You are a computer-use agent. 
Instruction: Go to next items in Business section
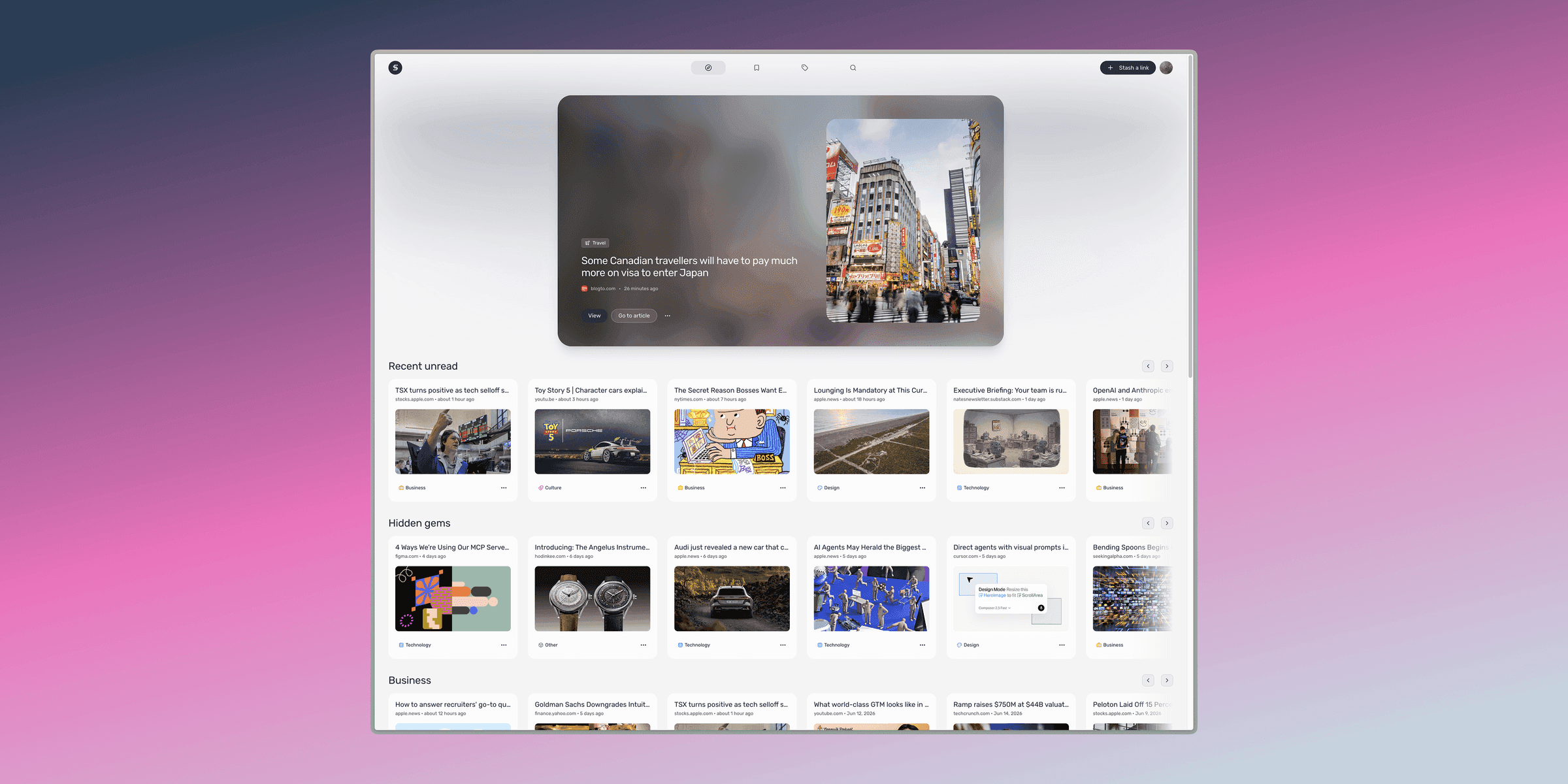pos(1167,681)
